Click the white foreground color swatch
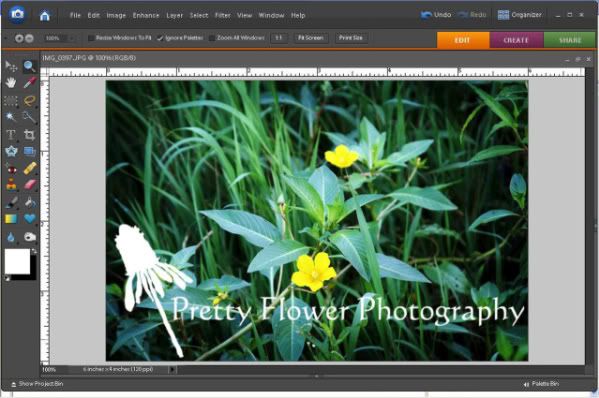 (17, 261)
